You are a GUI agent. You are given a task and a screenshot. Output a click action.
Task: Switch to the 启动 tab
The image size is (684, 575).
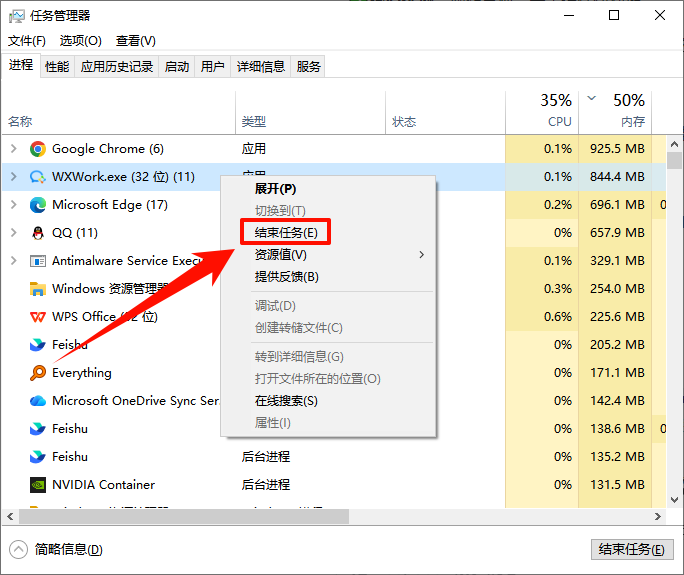coord(177,67)
